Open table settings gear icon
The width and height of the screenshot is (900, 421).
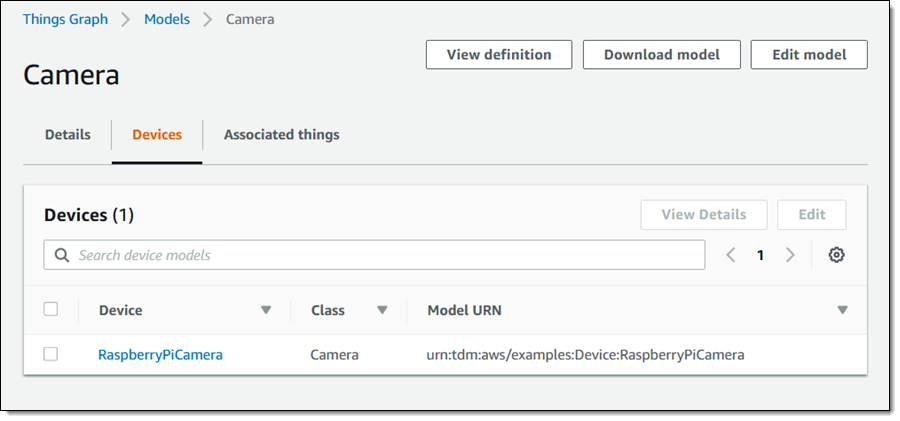tap(836, 255)
